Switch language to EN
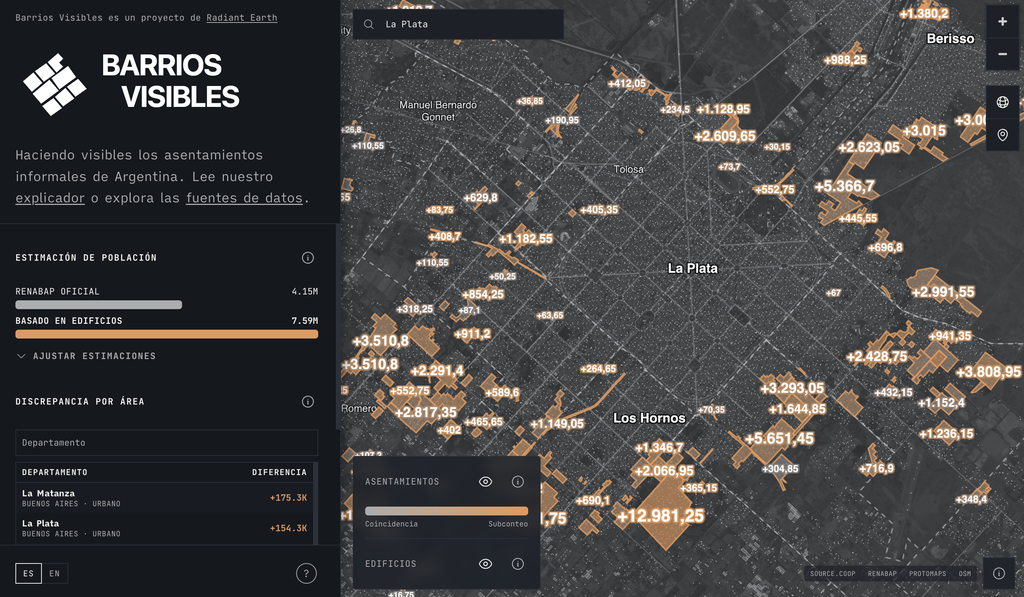Image resolution: width=1024 pixels, height=597 pixels. coord(54,573)
